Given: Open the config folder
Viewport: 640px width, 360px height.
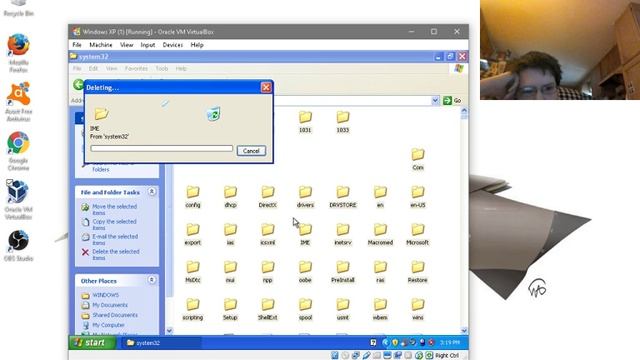Looking at the screenshot, I should [193, 196].
